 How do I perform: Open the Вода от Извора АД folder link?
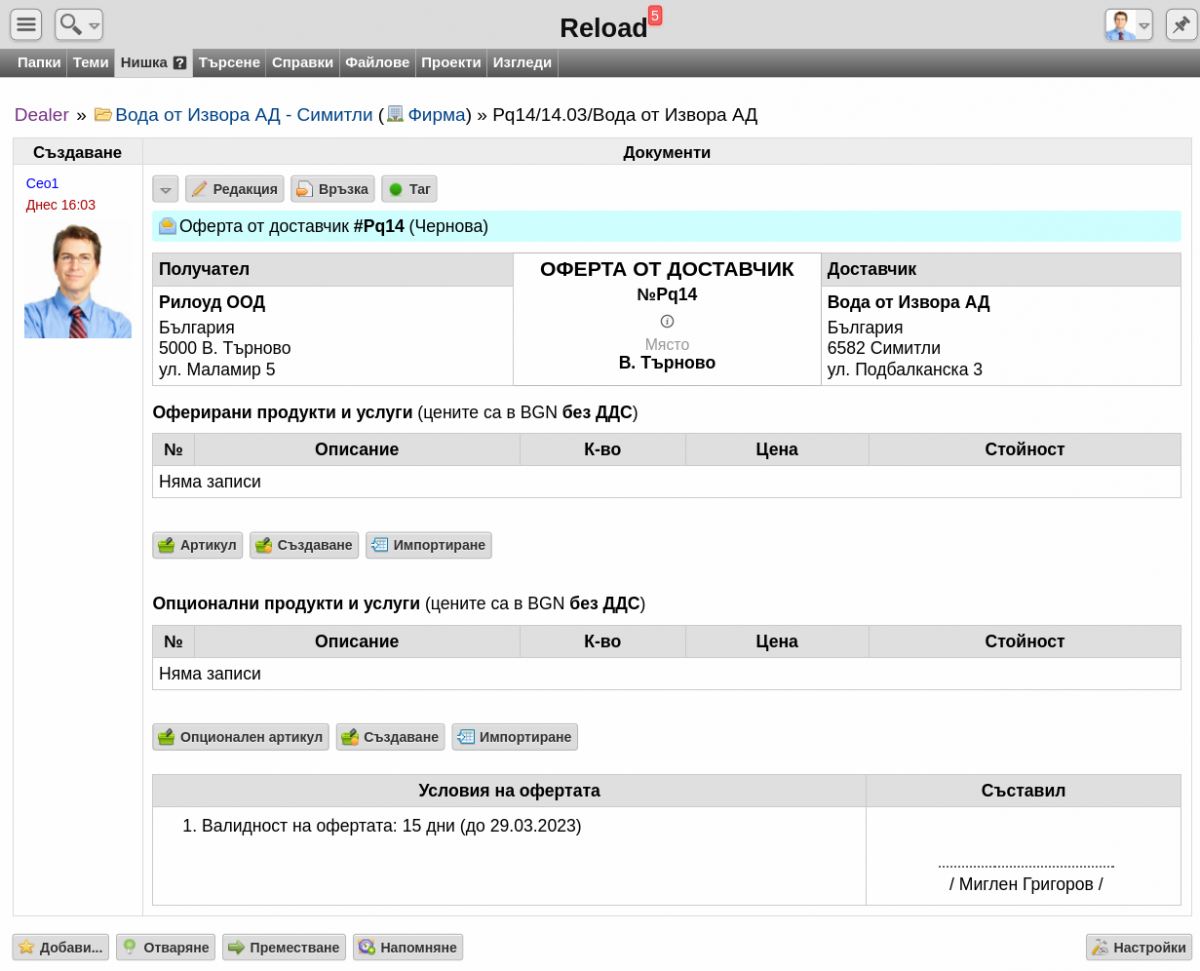243,115
